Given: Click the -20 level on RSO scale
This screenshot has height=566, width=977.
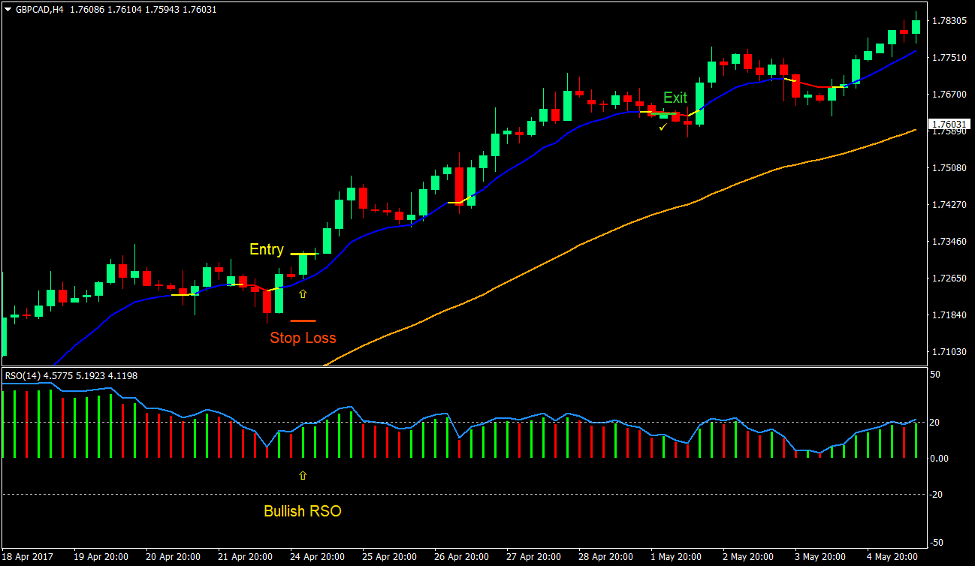Looking at the screenshot, I should click(x=939, y=495).
